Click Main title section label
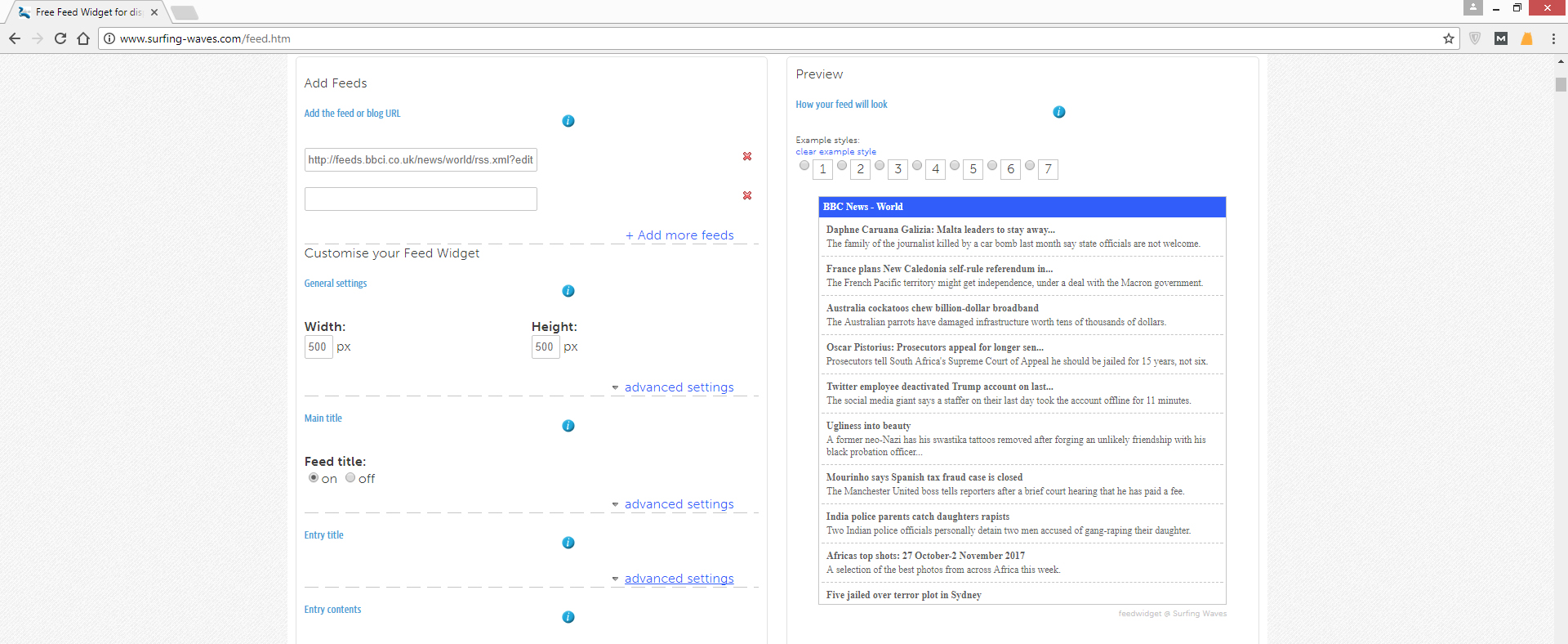 tap(323, 418)
